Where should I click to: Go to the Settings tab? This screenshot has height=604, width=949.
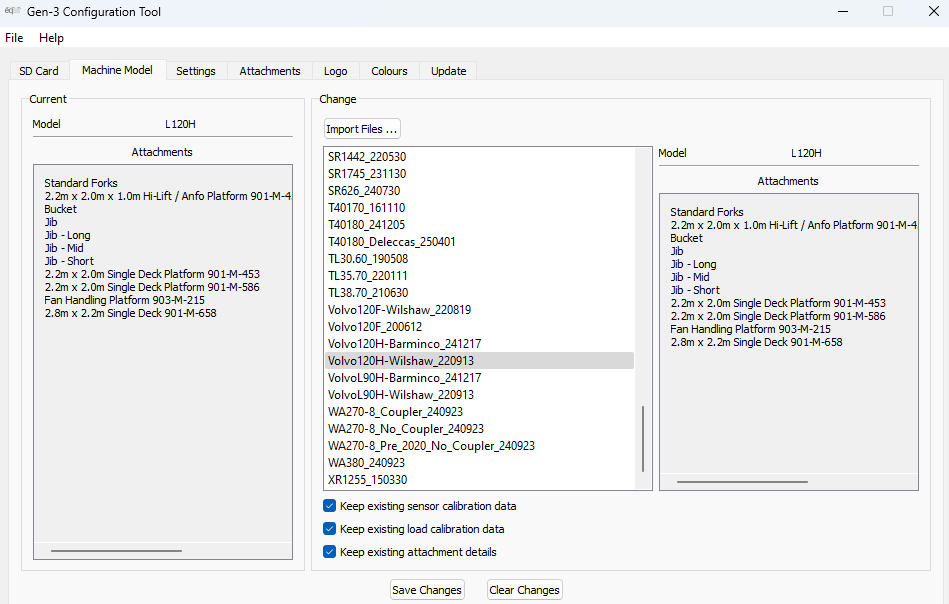(x=195, y=71)
